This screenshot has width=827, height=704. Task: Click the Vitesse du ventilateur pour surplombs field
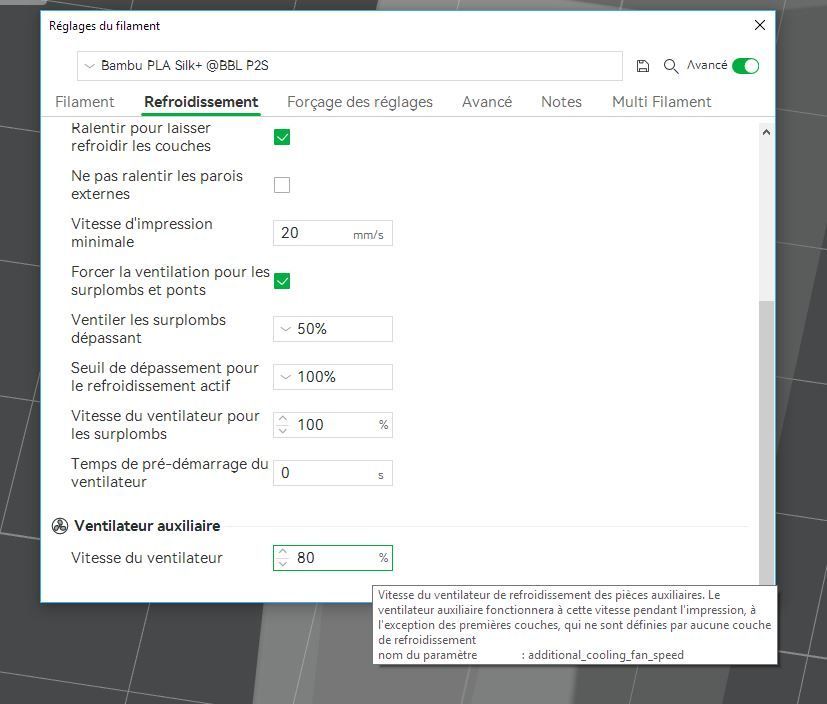pyautogui.click(x=333, y=425)
